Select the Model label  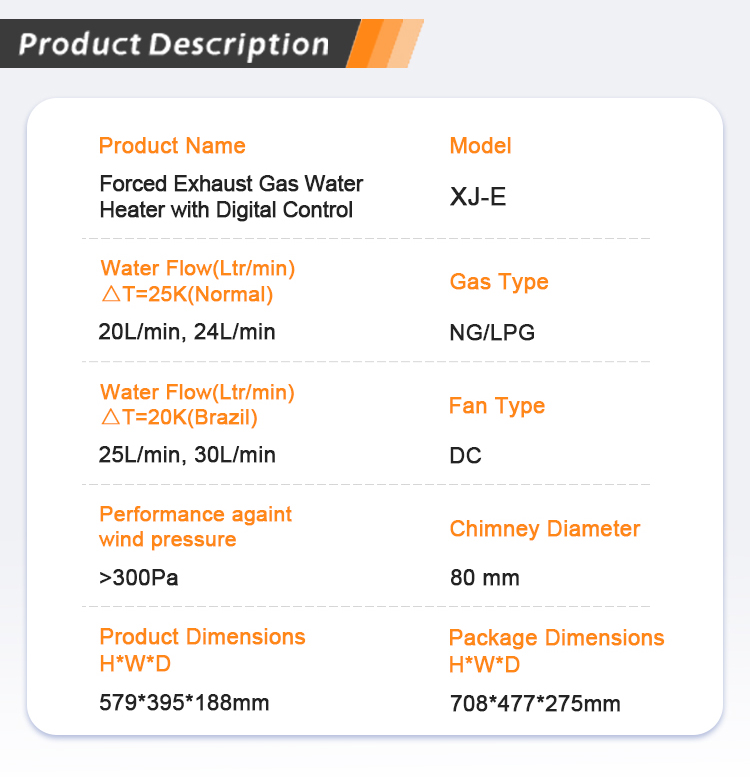click(x=480, y=146)
